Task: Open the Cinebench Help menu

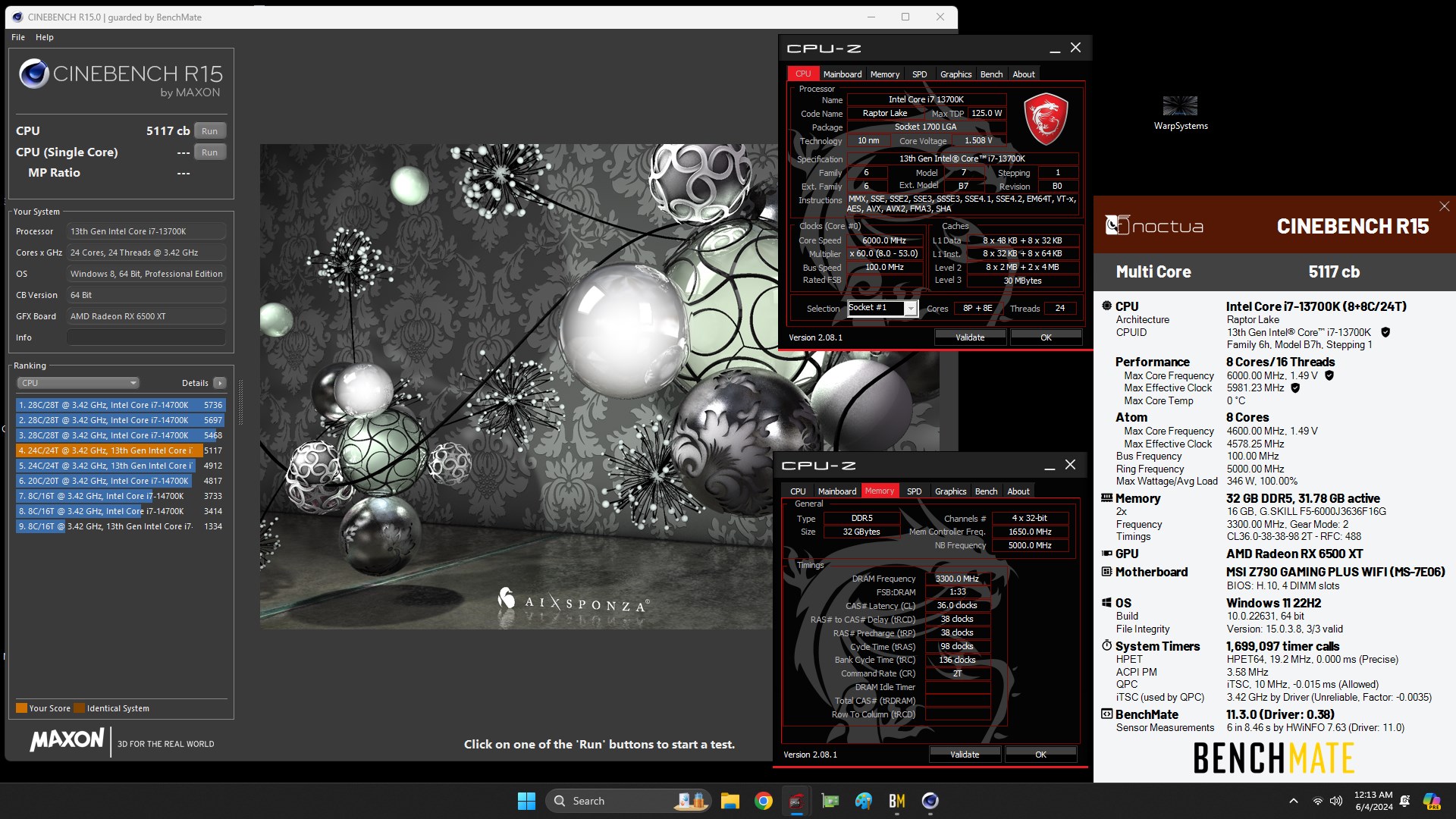Action: [x=45, y=37]
